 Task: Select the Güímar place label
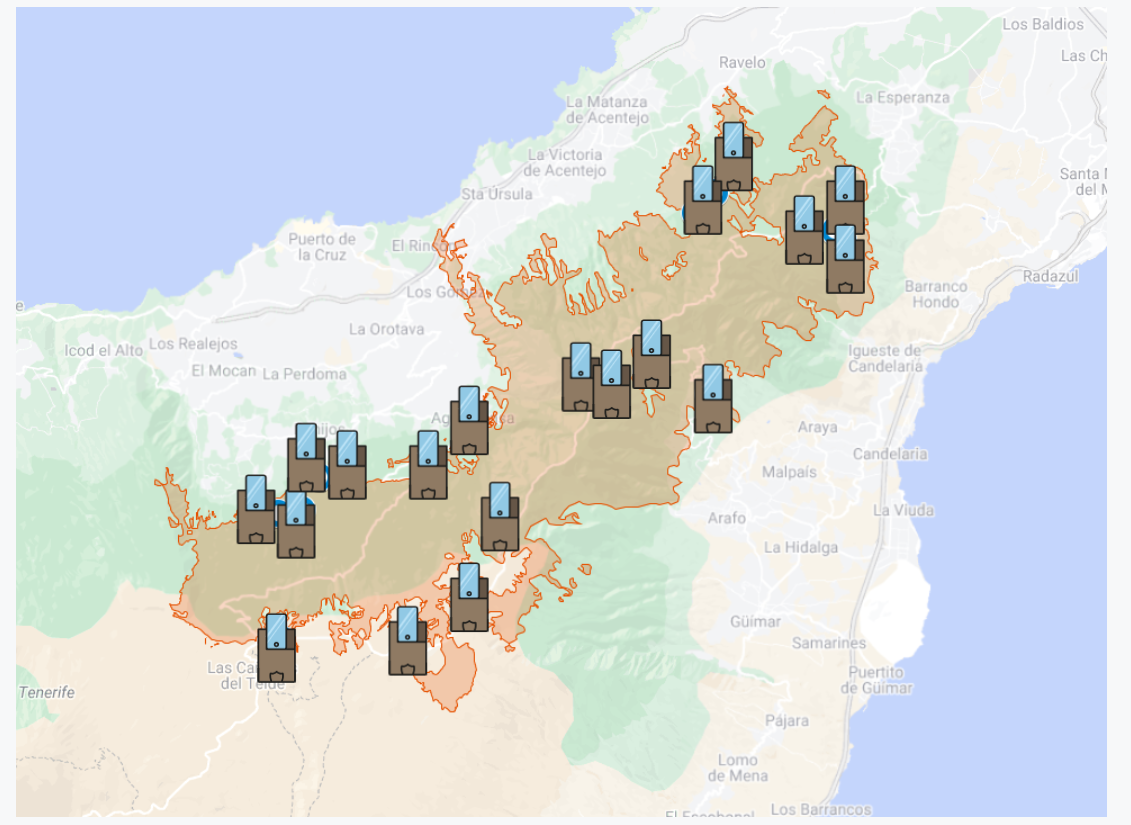(755, 622)
